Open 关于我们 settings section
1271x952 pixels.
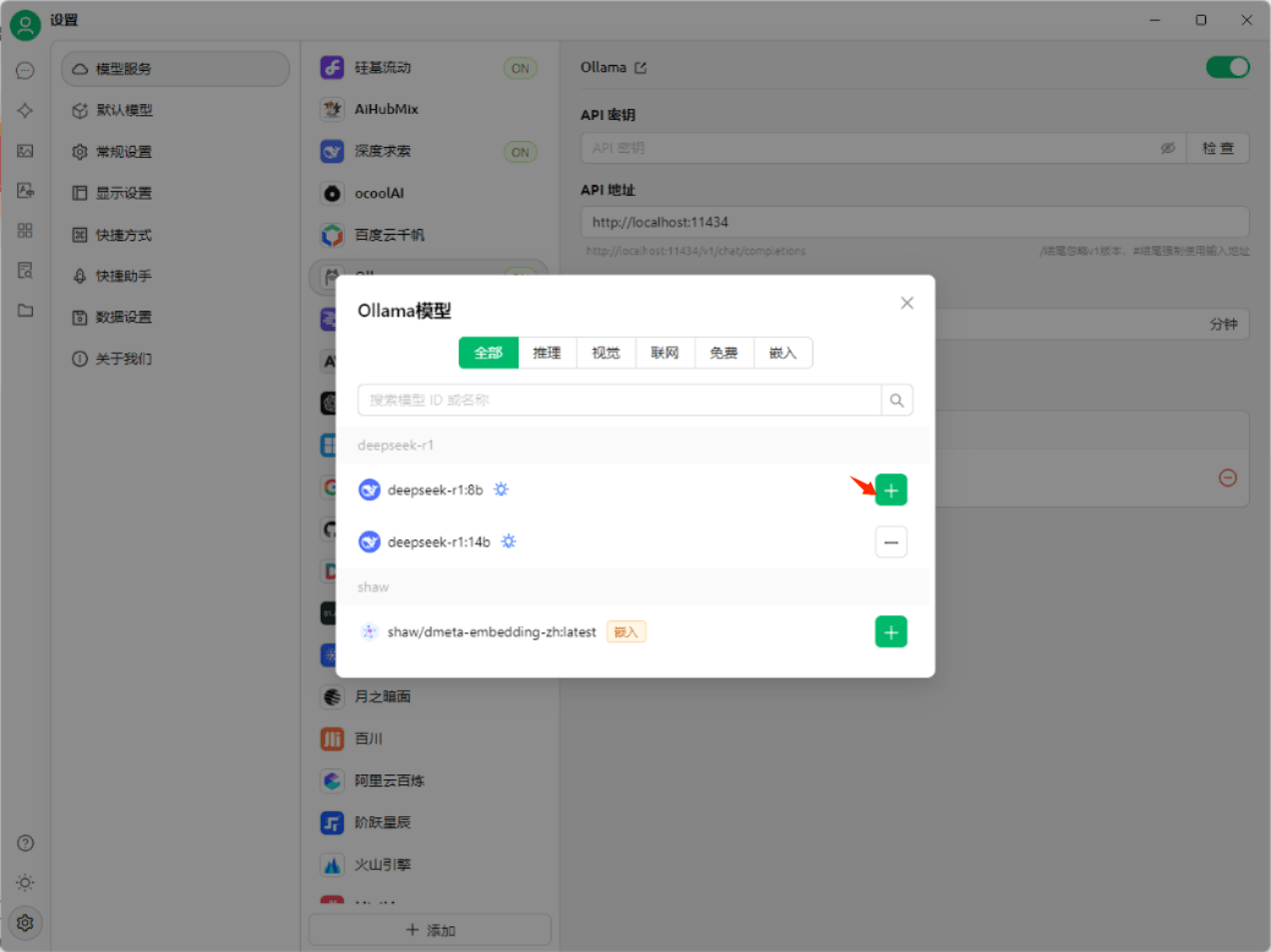click(175, 359)
